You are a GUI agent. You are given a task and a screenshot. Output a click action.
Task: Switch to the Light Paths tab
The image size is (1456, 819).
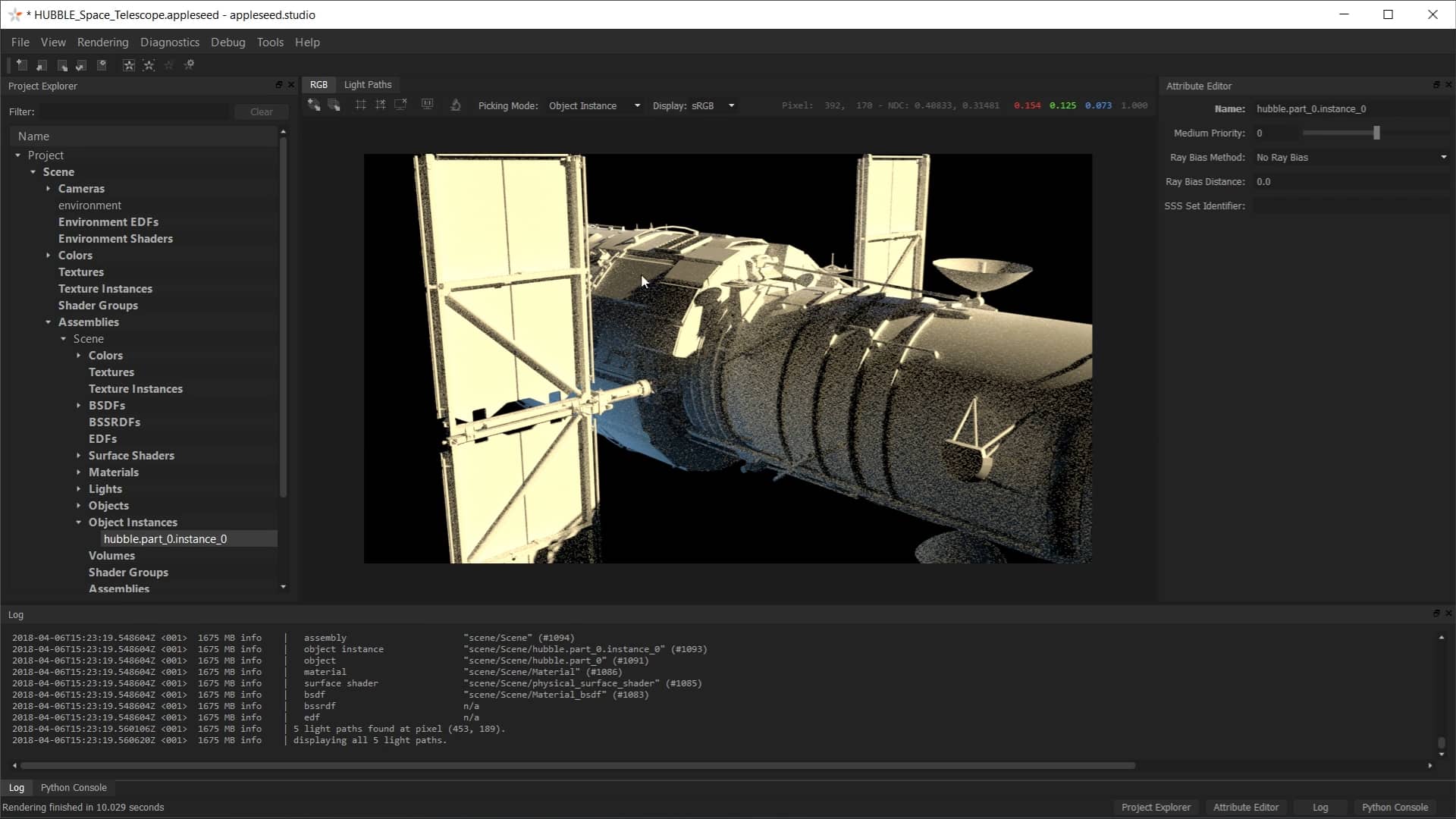coord(368,85)
